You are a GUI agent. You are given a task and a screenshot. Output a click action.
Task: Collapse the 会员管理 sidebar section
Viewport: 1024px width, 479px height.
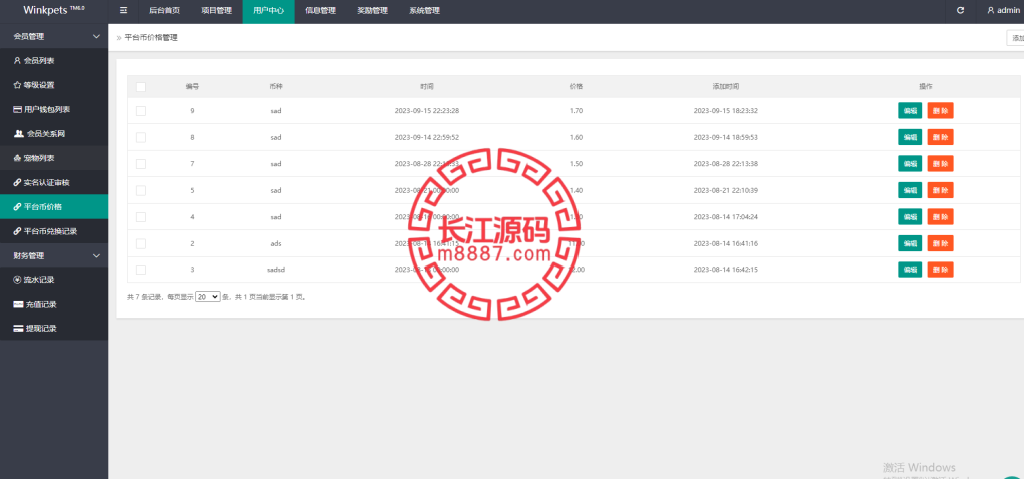click(54, 36)
